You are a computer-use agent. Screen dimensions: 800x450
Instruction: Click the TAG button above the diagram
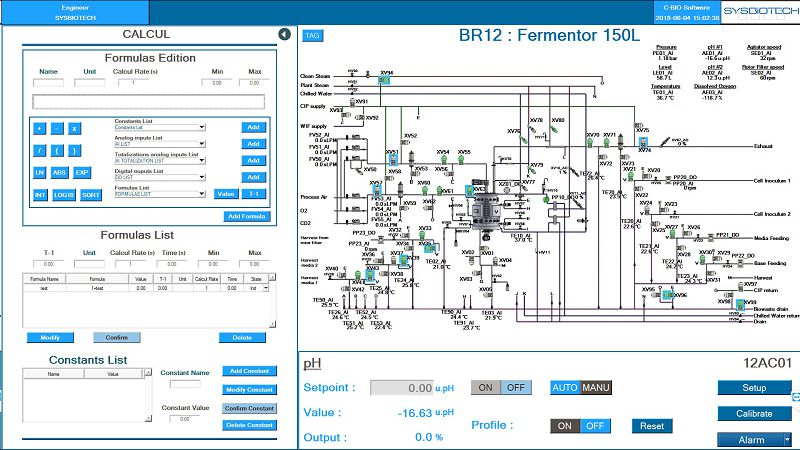(313, 36)
